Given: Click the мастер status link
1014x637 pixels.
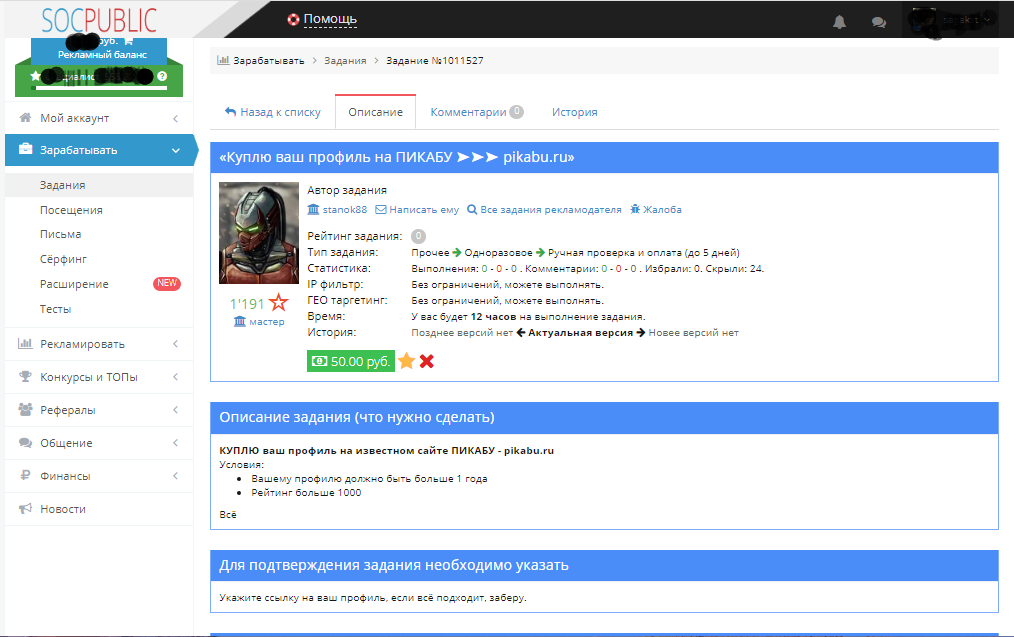Looking at the screenshot, I should pos(266,321).
